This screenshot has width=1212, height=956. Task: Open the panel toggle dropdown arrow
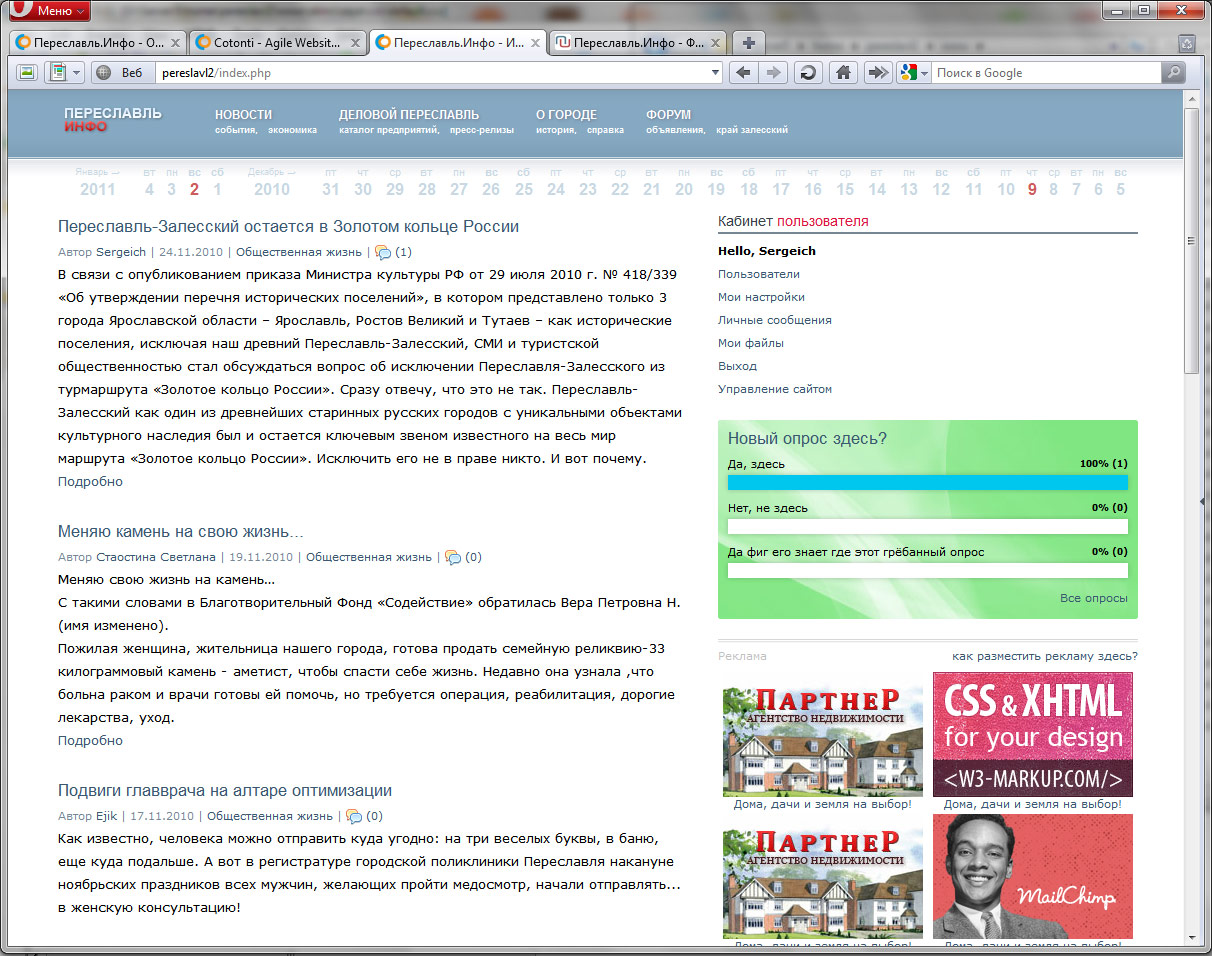(x=77, y=73)
